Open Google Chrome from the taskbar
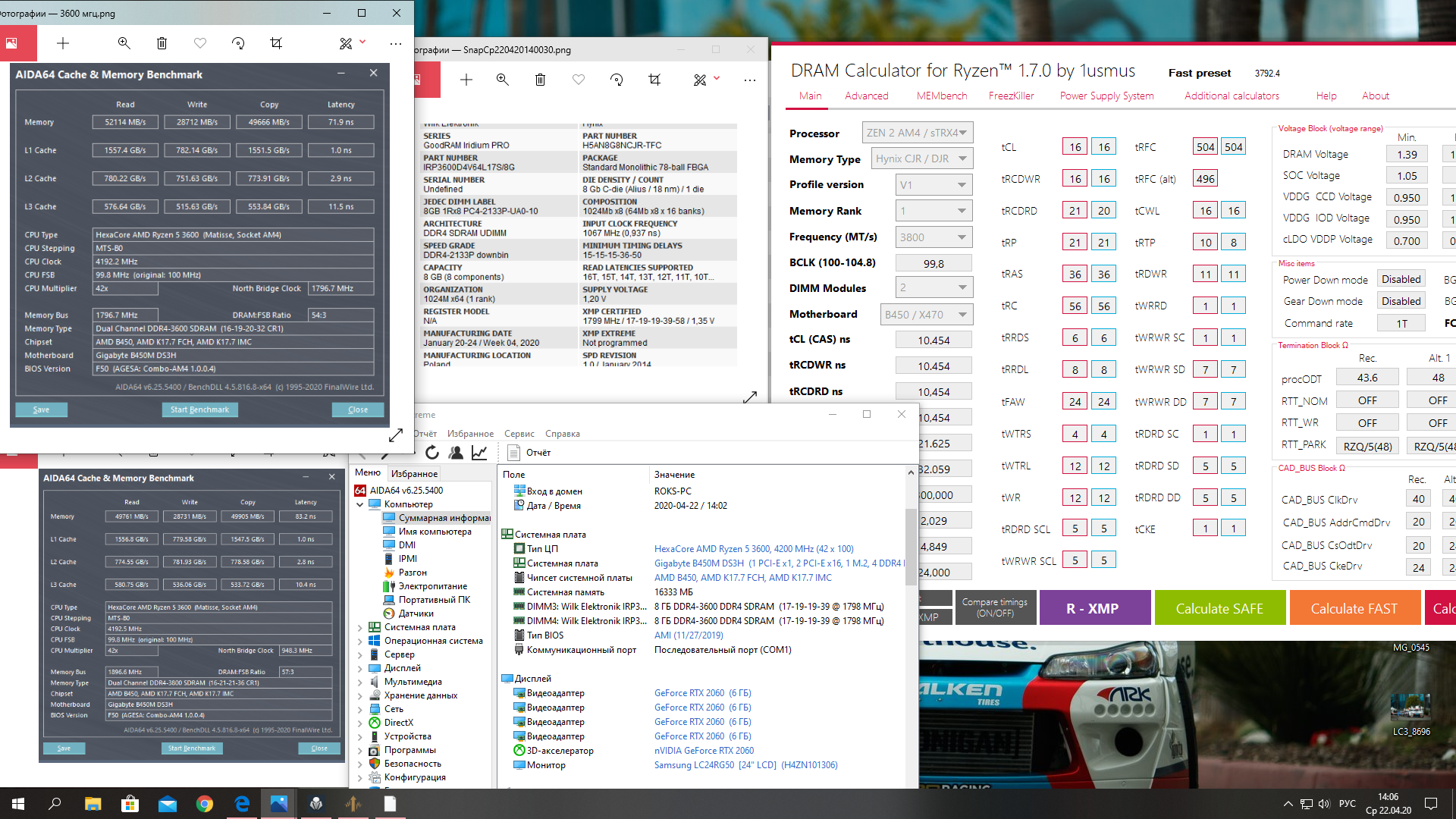The image size is (1456, 819). [205, 804]
